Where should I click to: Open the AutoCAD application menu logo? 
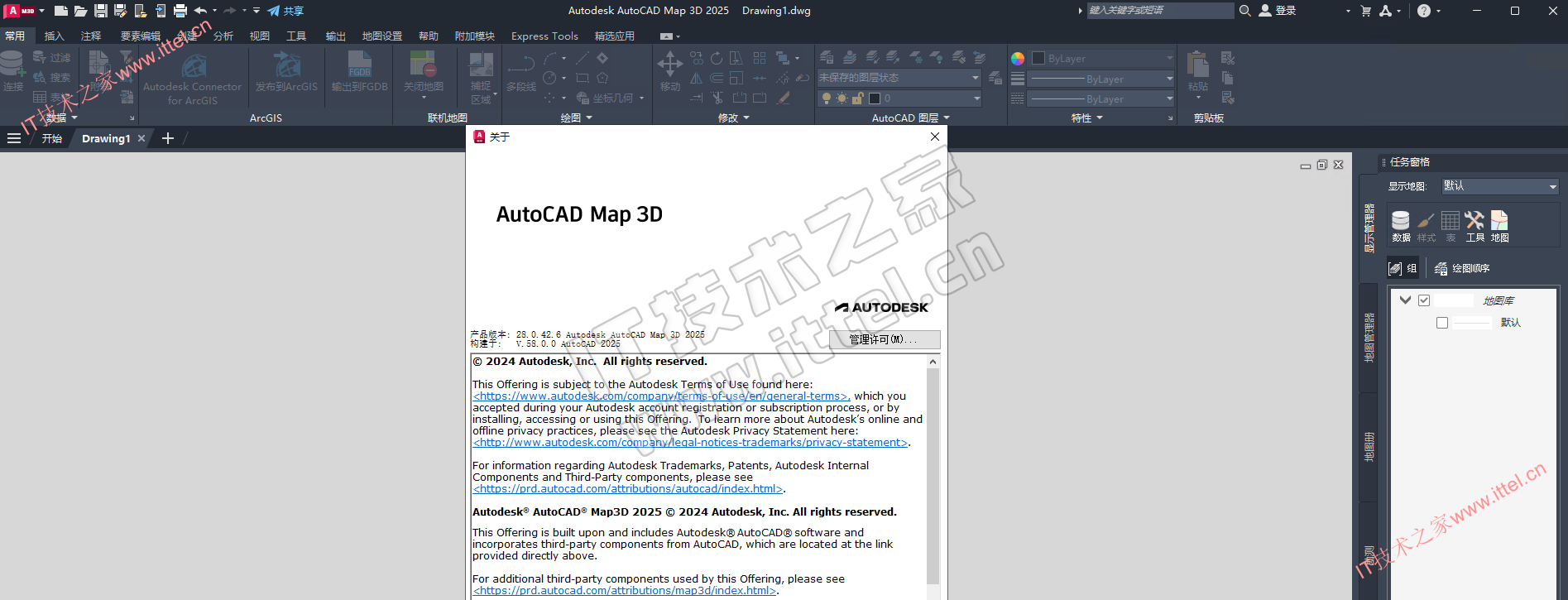[x=21, y=11]
